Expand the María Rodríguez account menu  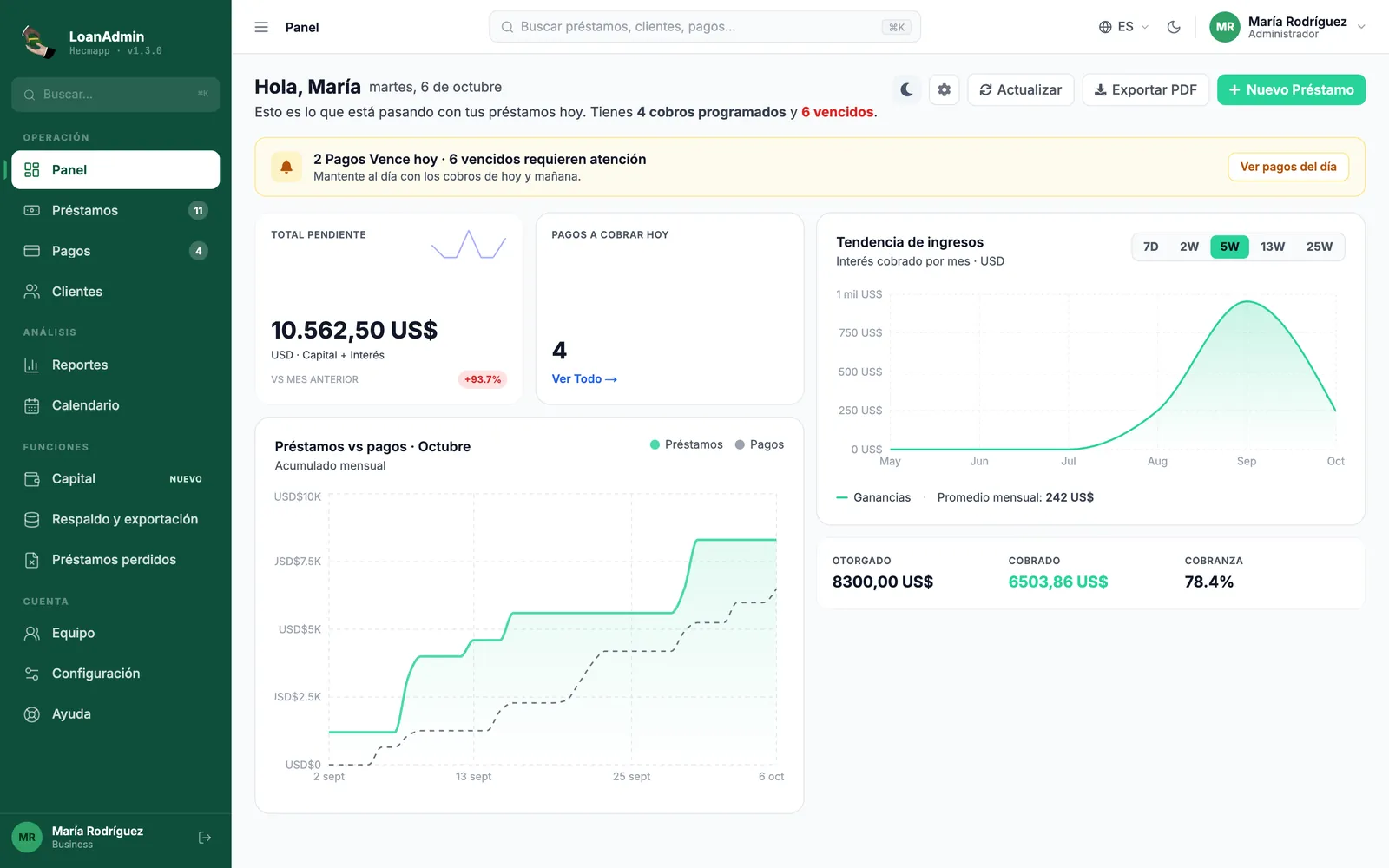[1287, 27]
